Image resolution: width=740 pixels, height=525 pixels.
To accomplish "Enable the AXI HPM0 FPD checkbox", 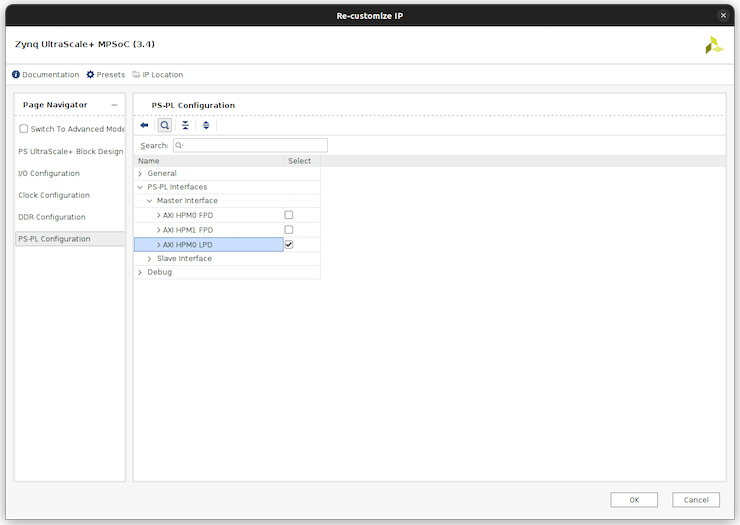I will (289, 215).
